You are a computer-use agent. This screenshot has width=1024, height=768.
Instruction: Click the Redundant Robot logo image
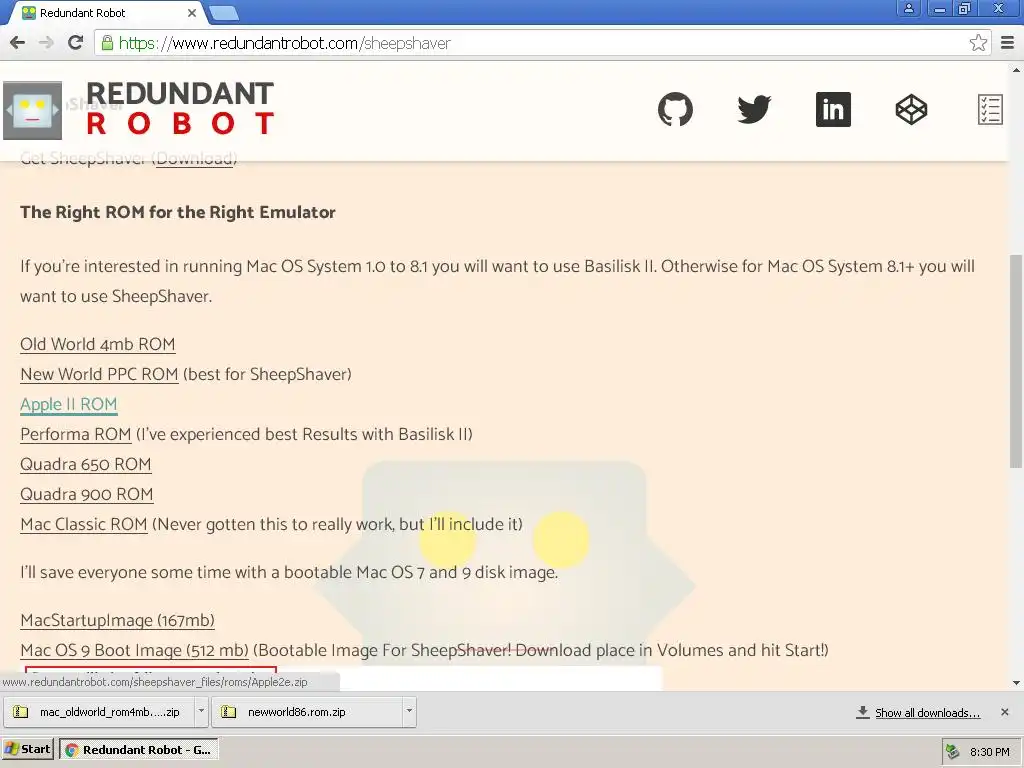(x=33, y=110)
